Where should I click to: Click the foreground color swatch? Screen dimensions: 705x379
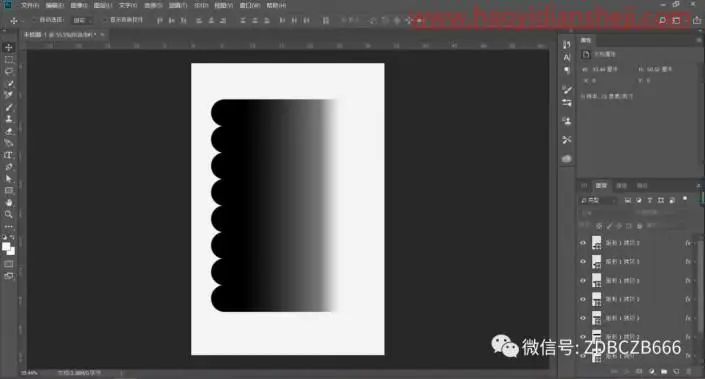point(6,246)
